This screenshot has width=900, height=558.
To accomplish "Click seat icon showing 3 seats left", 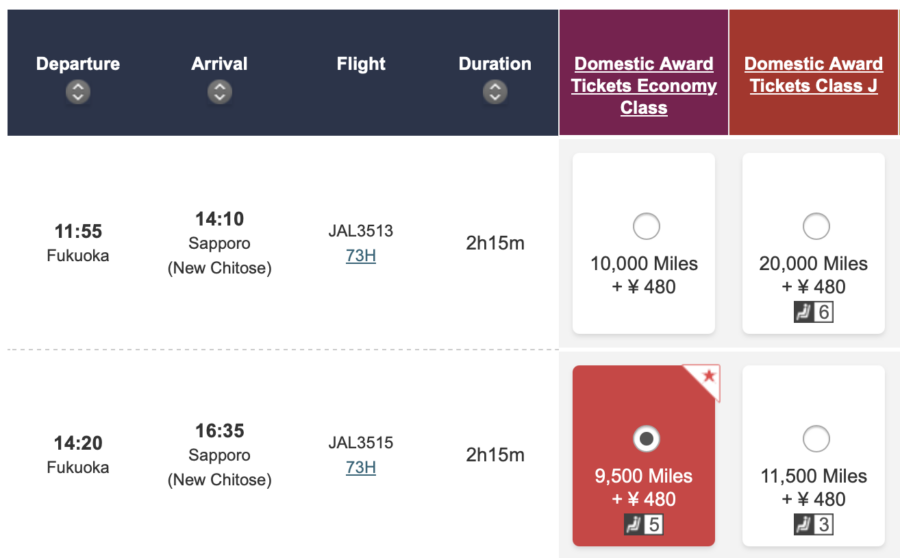I will pos(803,525).
